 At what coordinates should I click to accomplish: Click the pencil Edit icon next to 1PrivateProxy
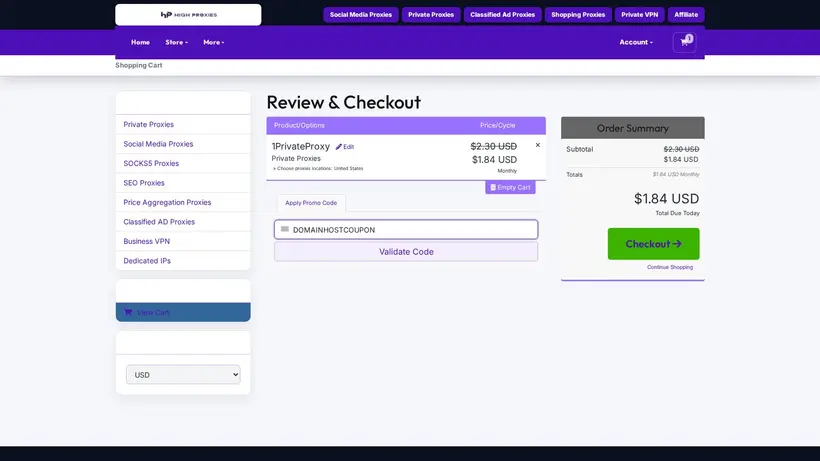tap(345, 147)
